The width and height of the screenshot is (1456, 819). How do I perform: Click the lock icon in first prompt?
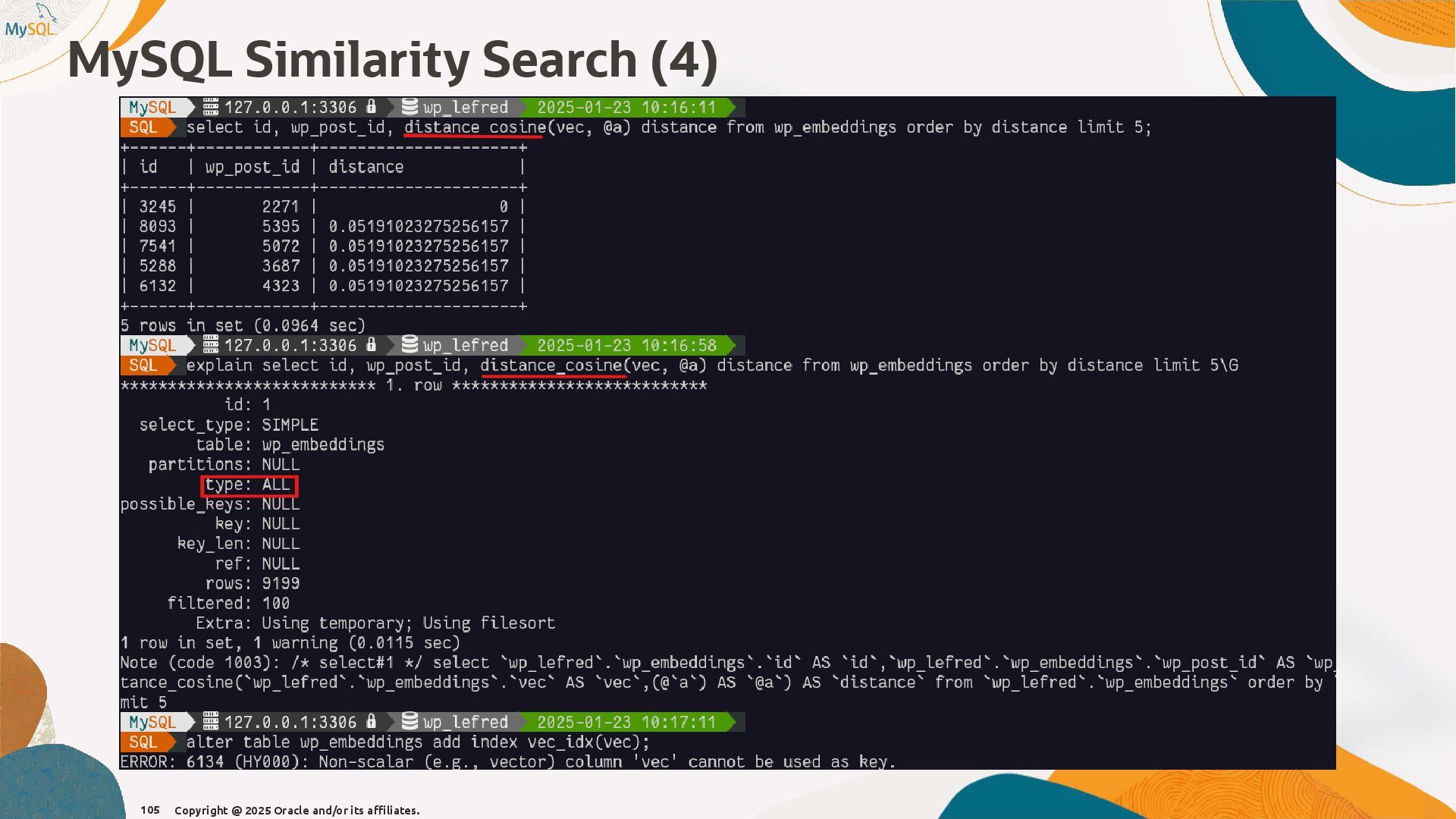click(371, 107)
